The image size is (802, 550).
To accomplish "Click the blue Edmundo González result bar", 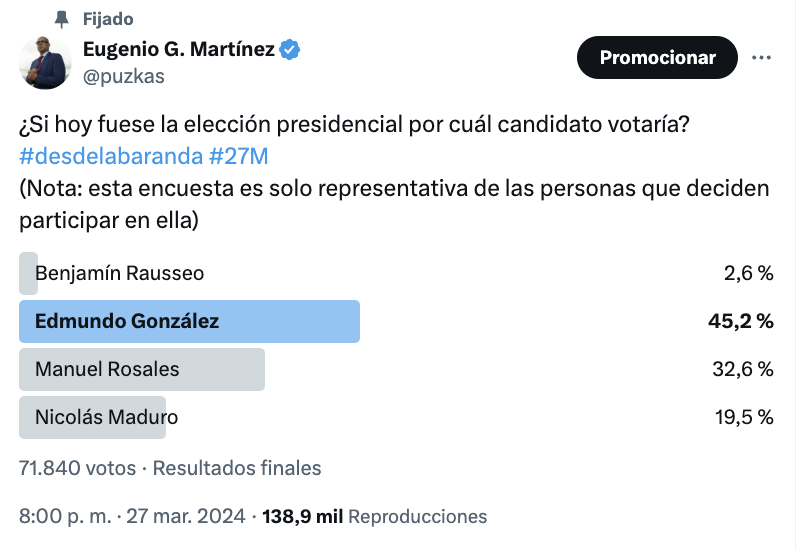I will 189,321.
